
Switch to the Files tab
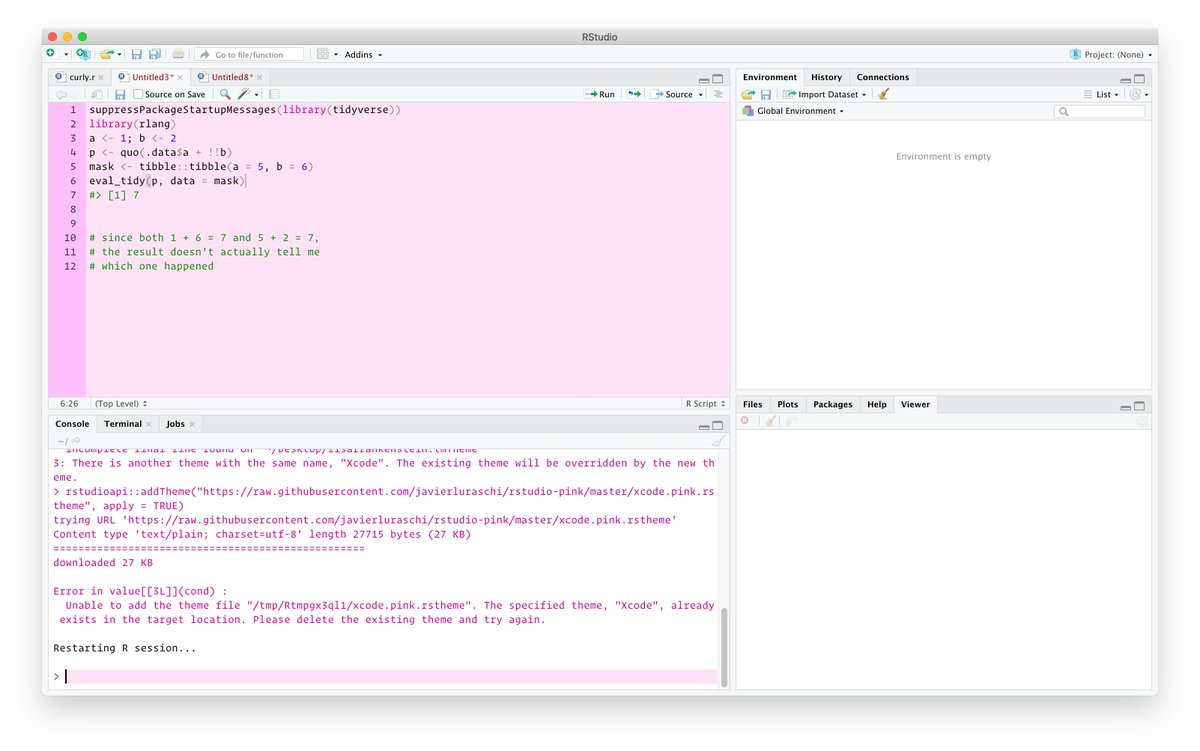click(x=753, y=404)
